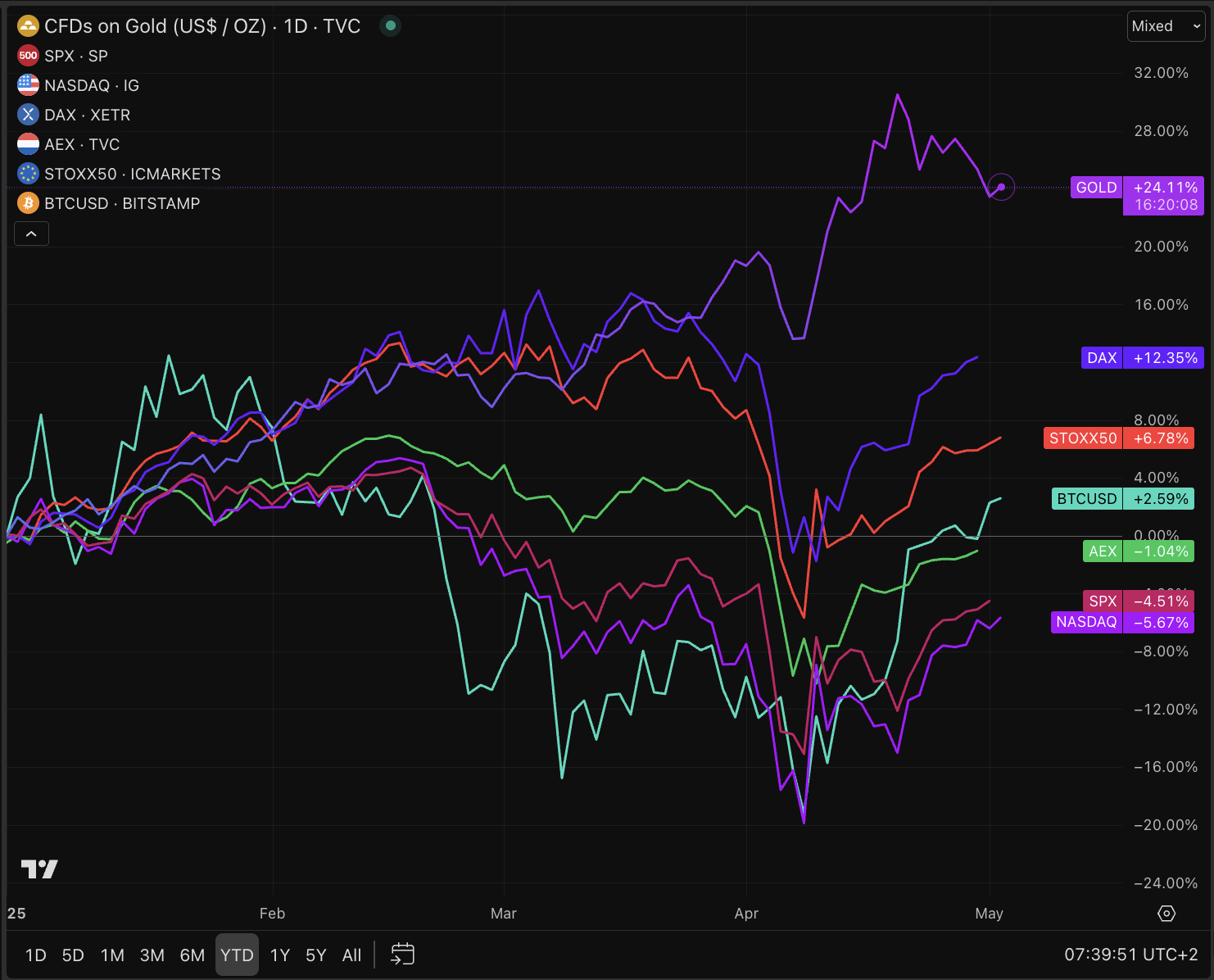Viewport: 1214px width, 980px height.
Task: Click the SPX 500 symbol icon
Action: [x=28, y=56]
